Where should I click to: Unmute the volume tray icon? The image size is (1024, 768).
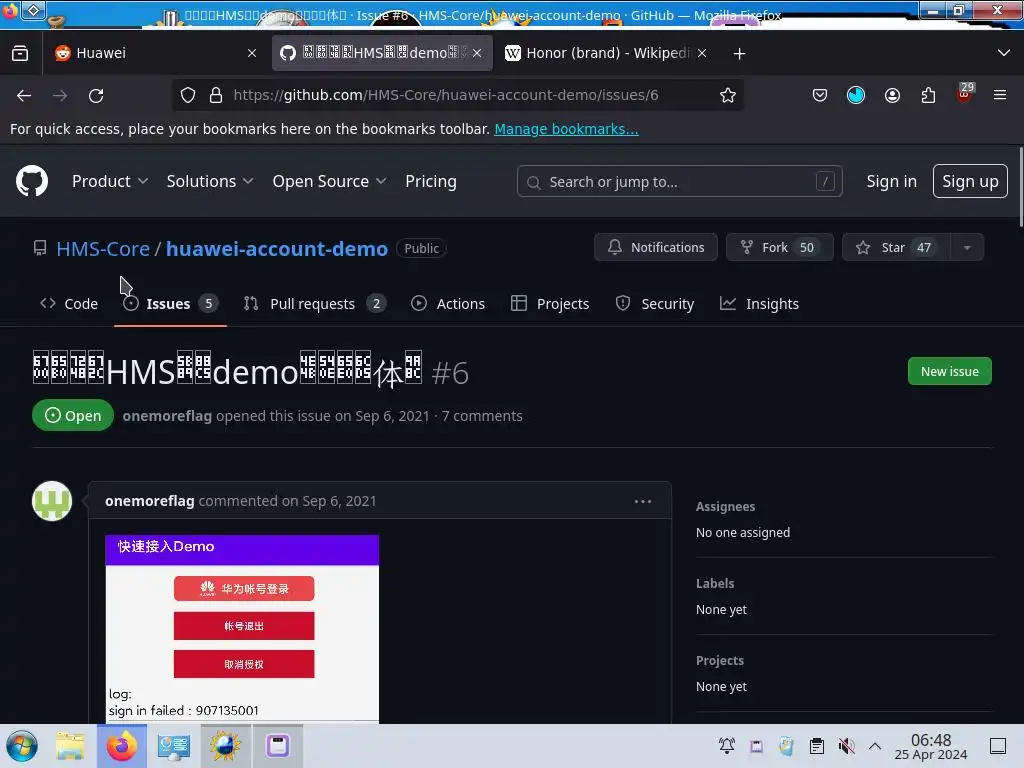[846, 746]
